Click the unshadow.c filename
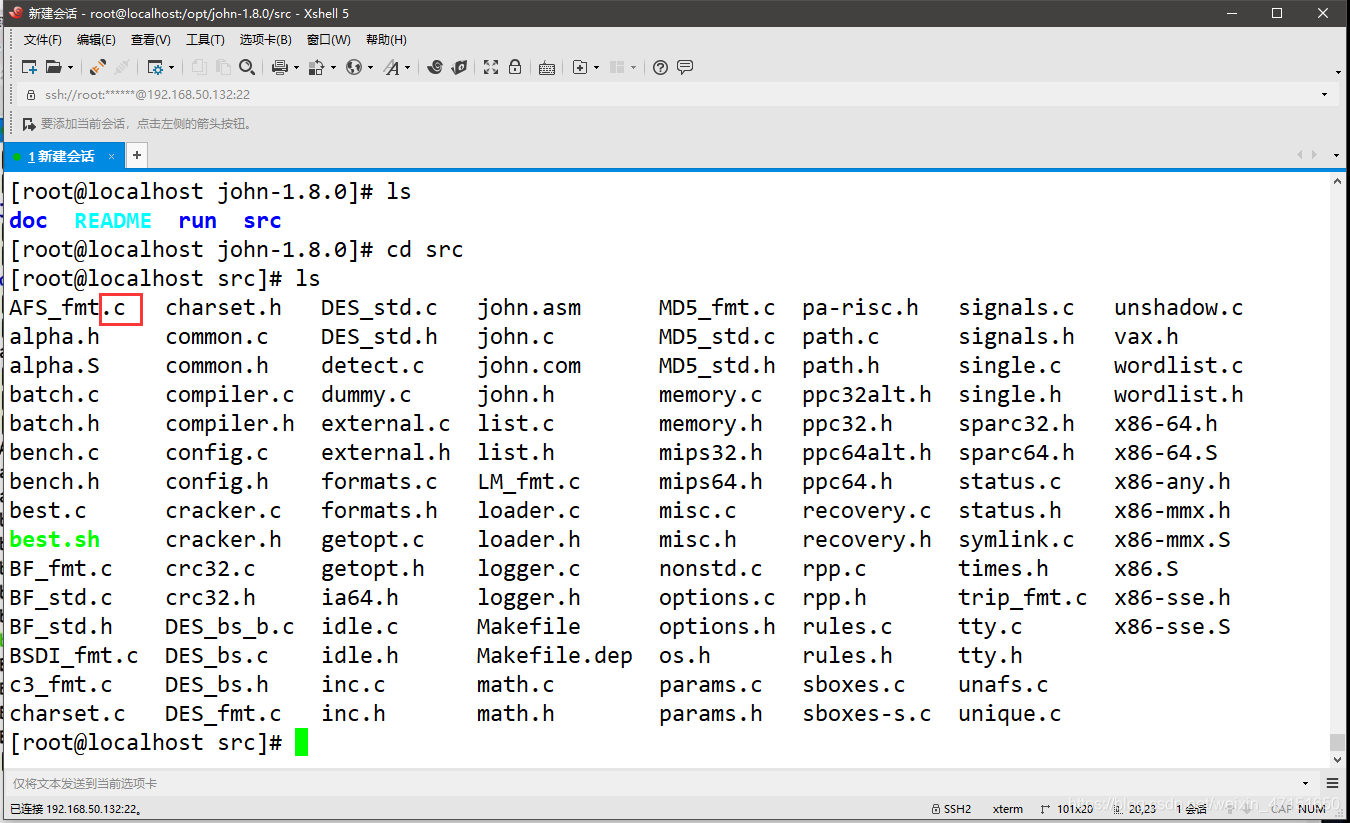Image resolution: width=1350 pixels, height=823 pixels. [x=1178, y=308]
